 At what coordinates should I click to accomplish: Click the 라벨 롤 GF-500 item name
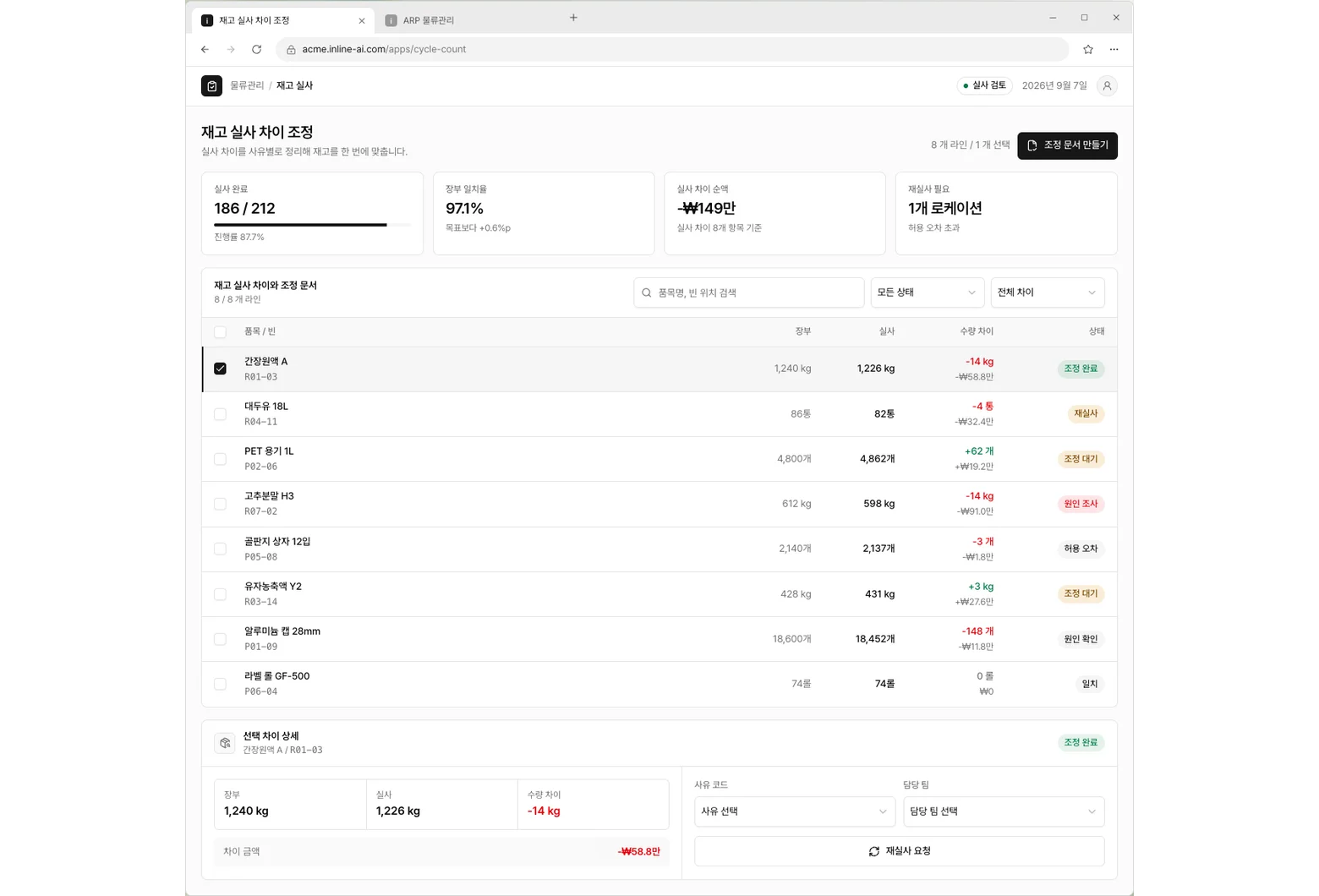[277, 676]
